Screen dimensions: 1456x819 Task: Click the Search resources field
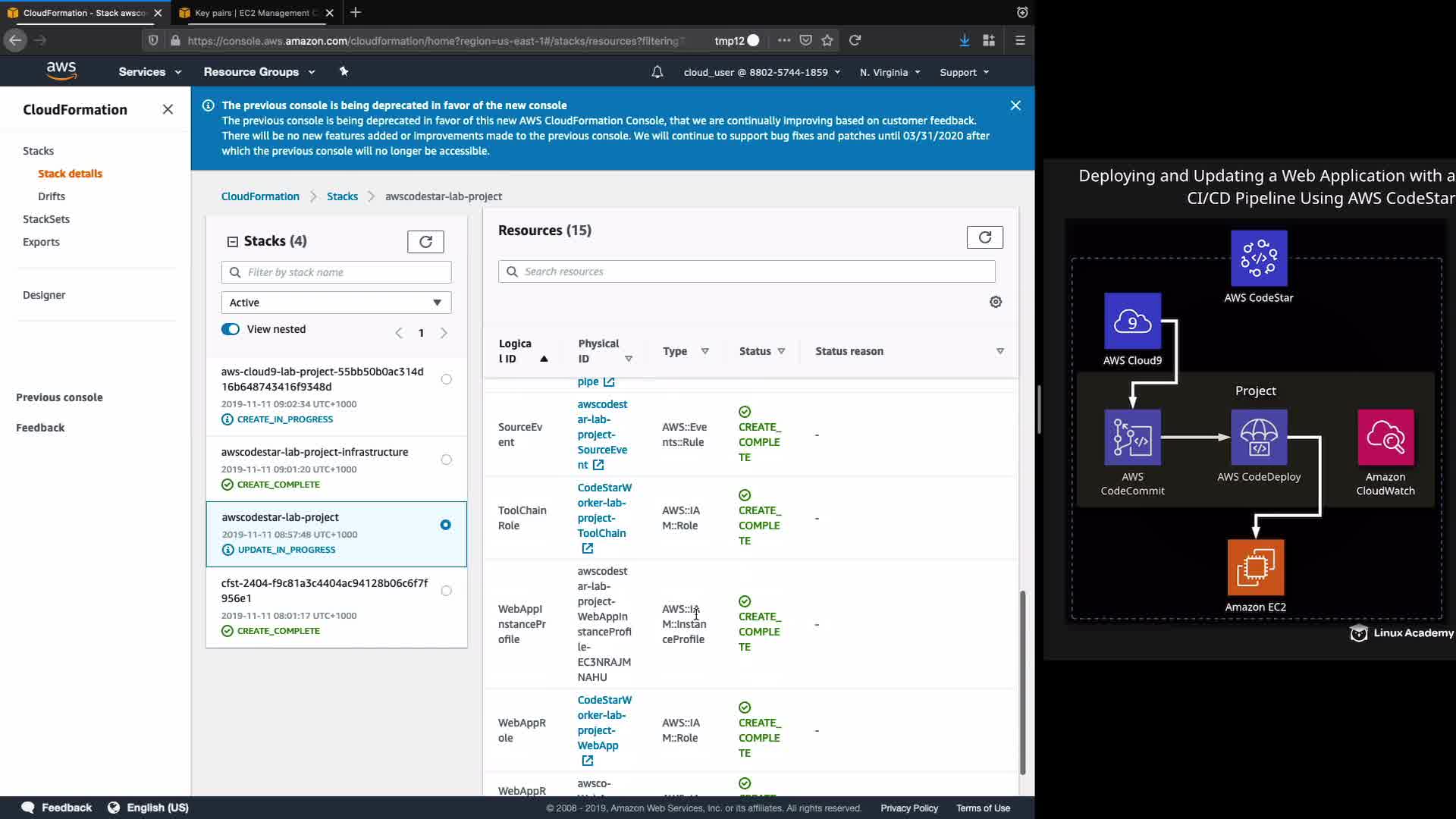pos(746,271)
